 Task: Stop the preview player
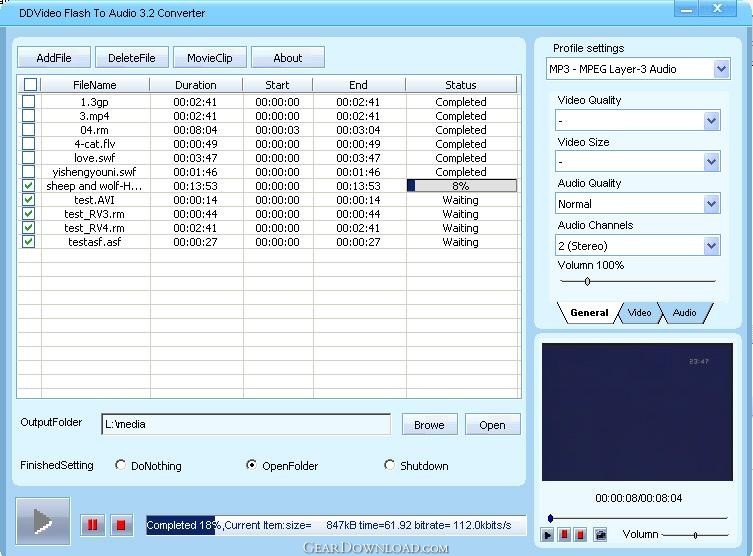580,534
